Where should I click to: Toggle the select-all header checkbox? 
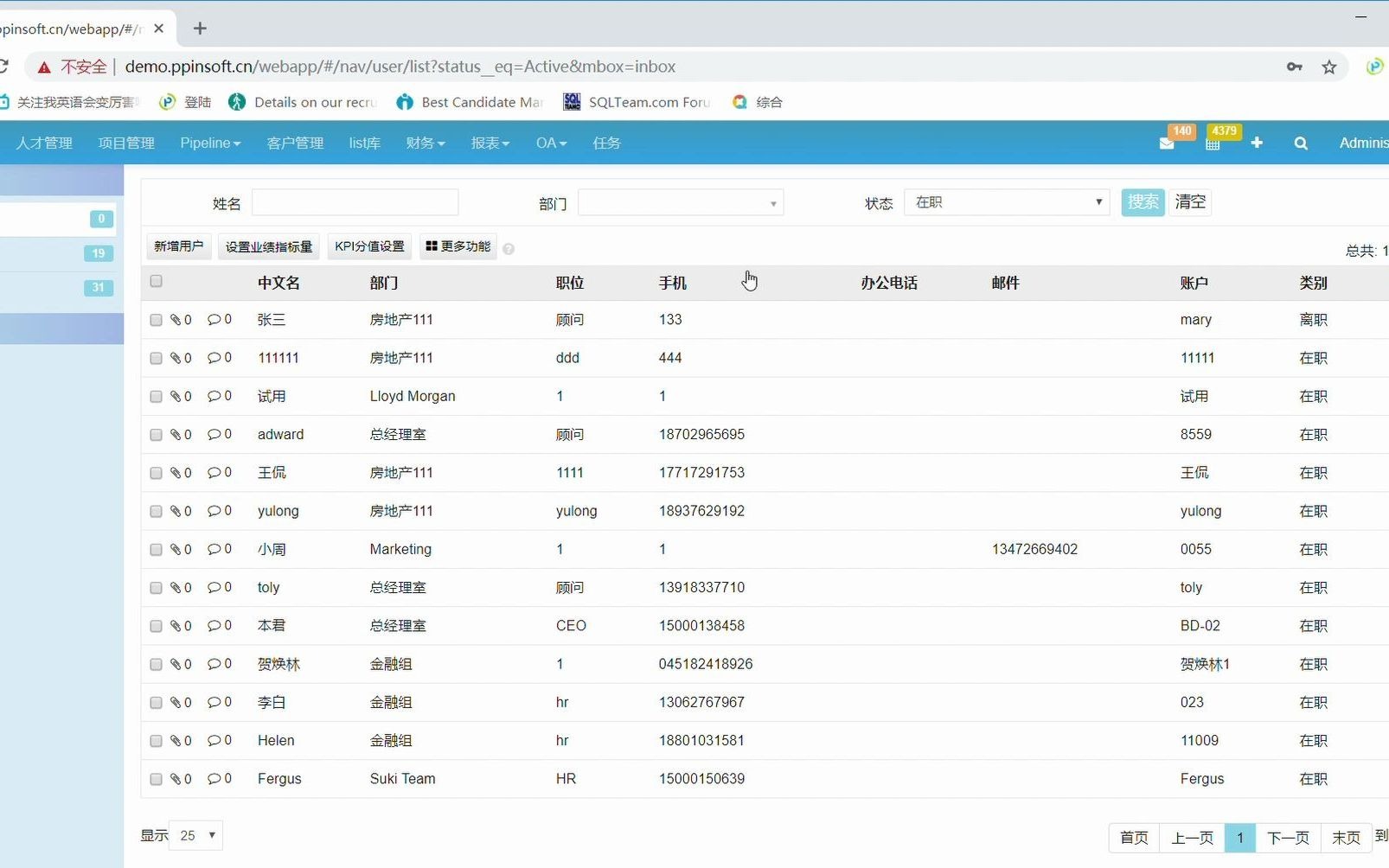[156, 281]
